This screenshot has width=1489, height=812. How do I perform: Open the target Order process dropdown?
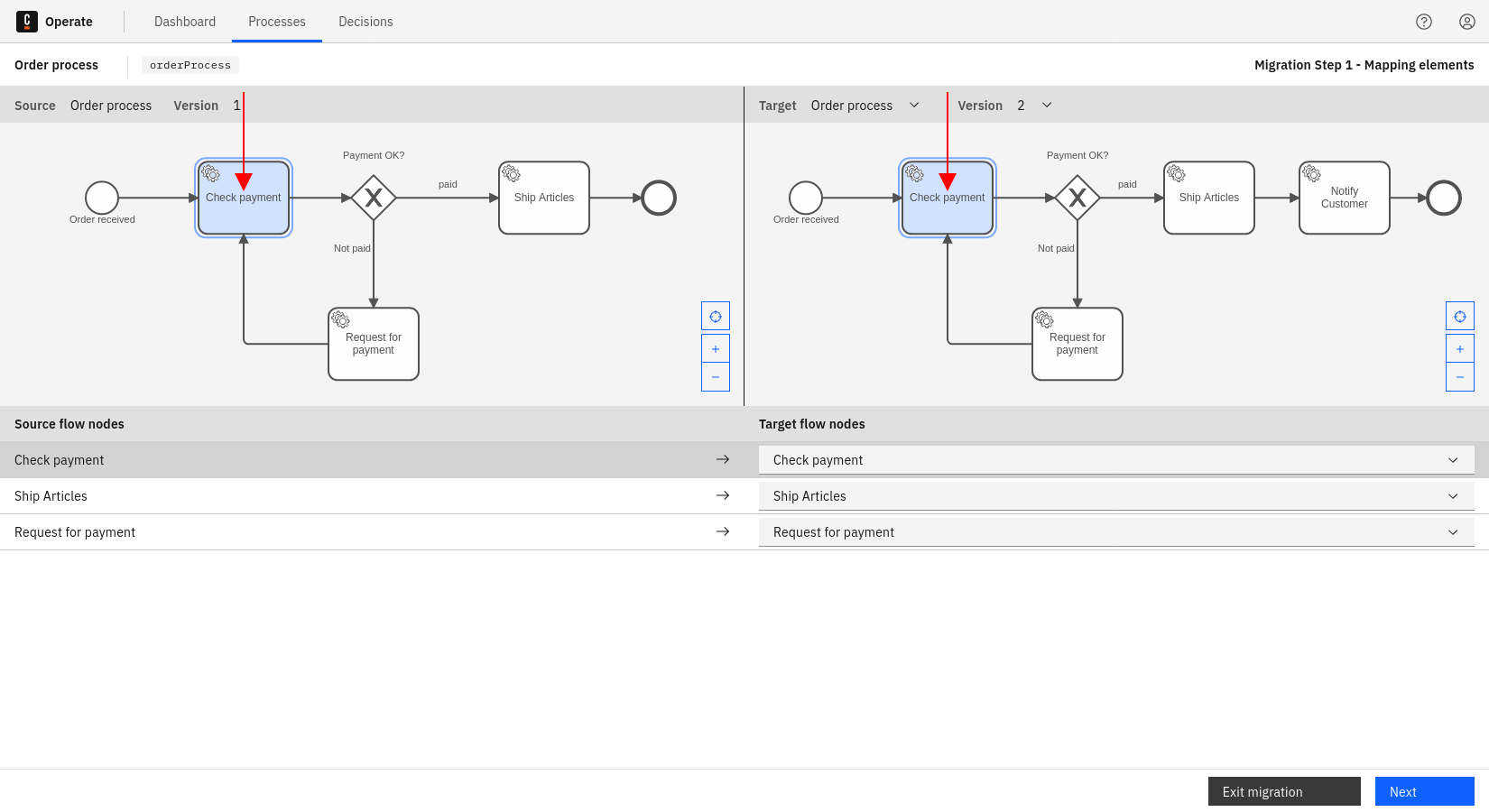914,105
